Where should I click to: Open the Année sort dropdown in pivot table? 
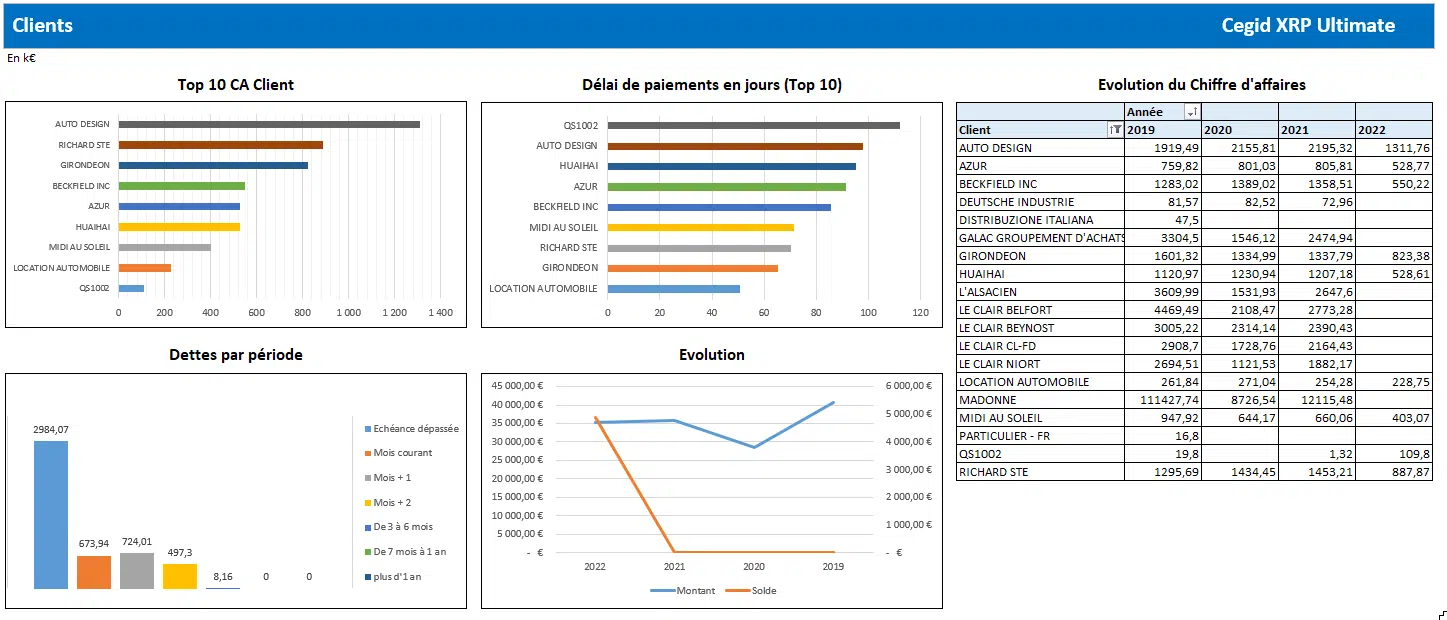point(1191,112)
